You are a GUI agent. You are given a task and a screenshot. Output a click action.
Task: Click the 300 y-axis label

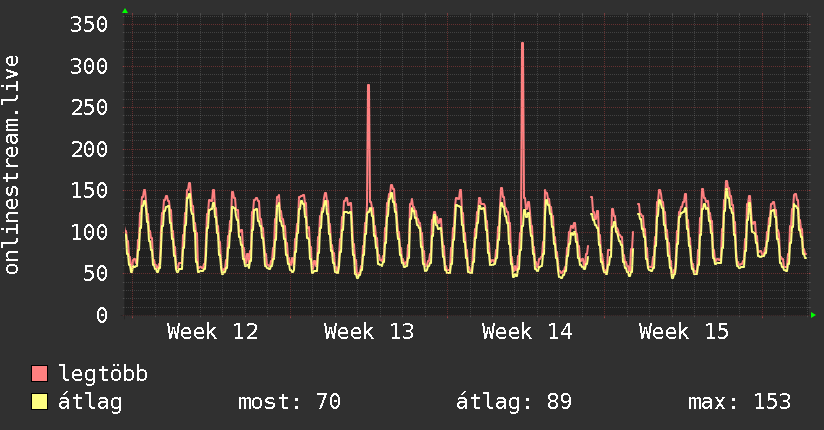pos(89,66)
